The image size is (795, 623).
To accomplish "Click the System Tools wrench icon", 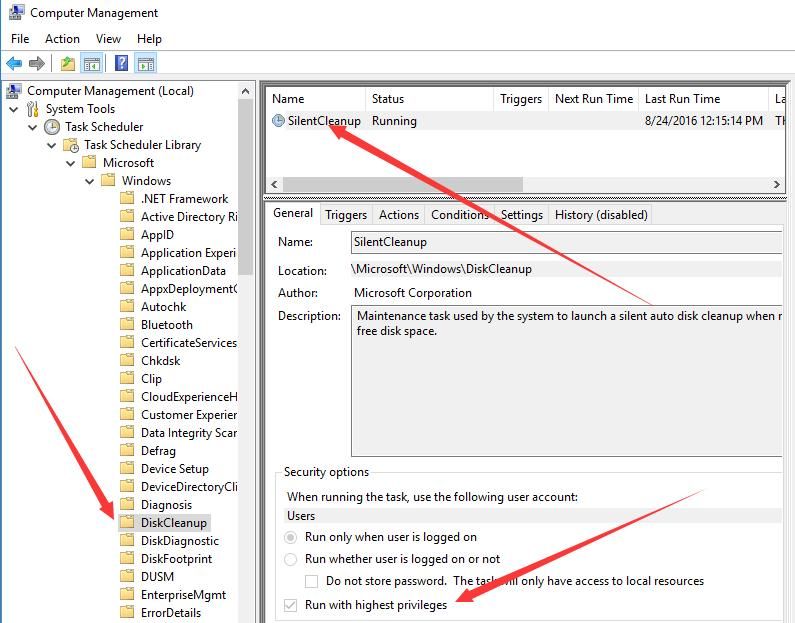I will click(33, 109).
